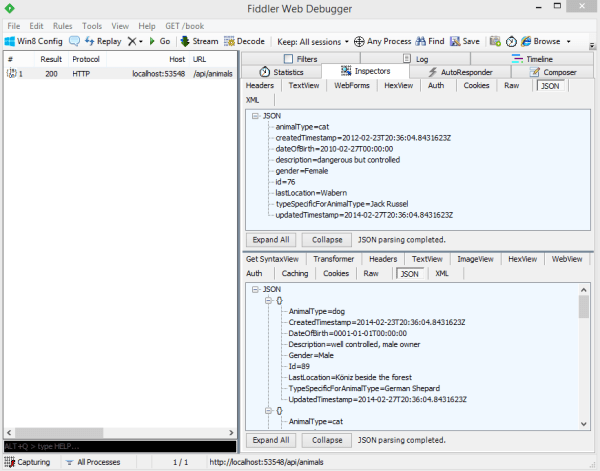This screenshot has width=600, height=471.
Task: Open the Edit menu
Action: pos(36,26)
